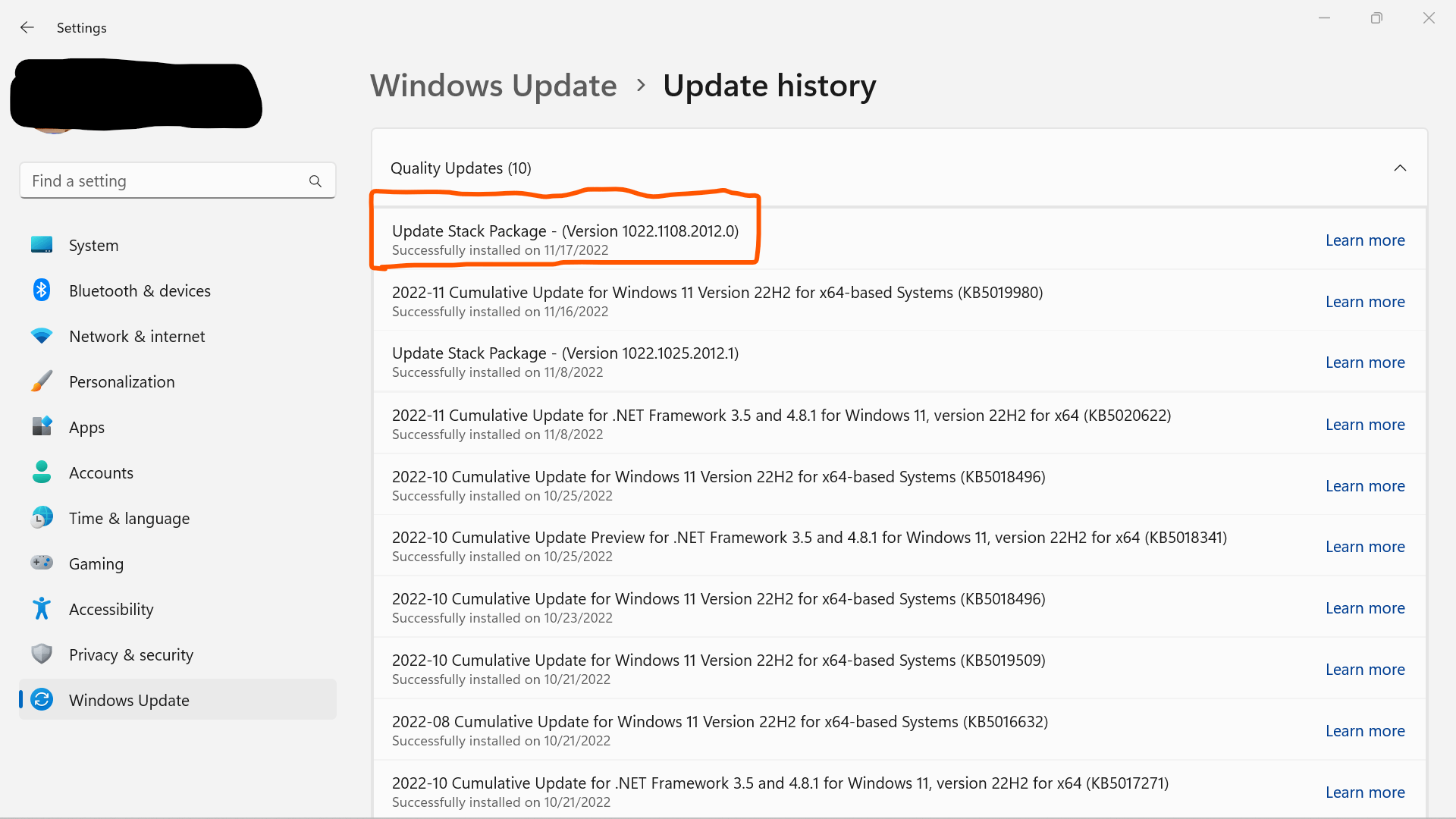This screenshot has width=1456, height=819.
Task: Click the System monitor icon in sidebar
Action: point(42,245)
